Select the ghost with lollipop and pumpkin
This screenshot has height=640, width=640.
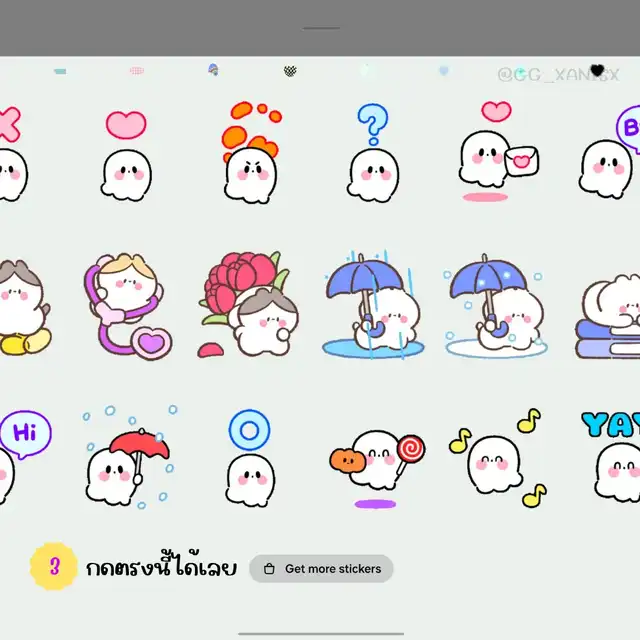pos(375,460)
